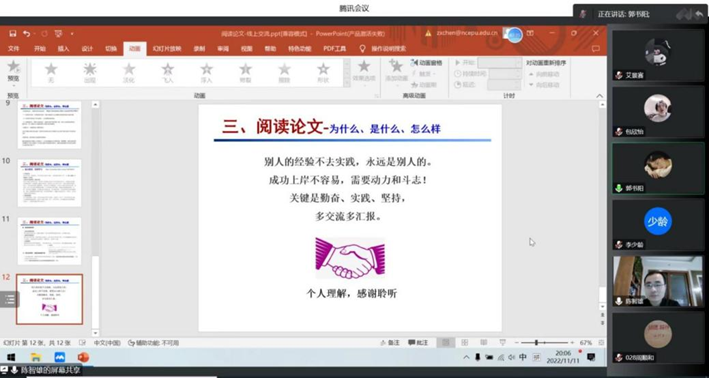Image resolution: width=709 pixels, height=378 pixels.
Task: Open the 文件 File menu tab
Action: (x=14, y=48)
